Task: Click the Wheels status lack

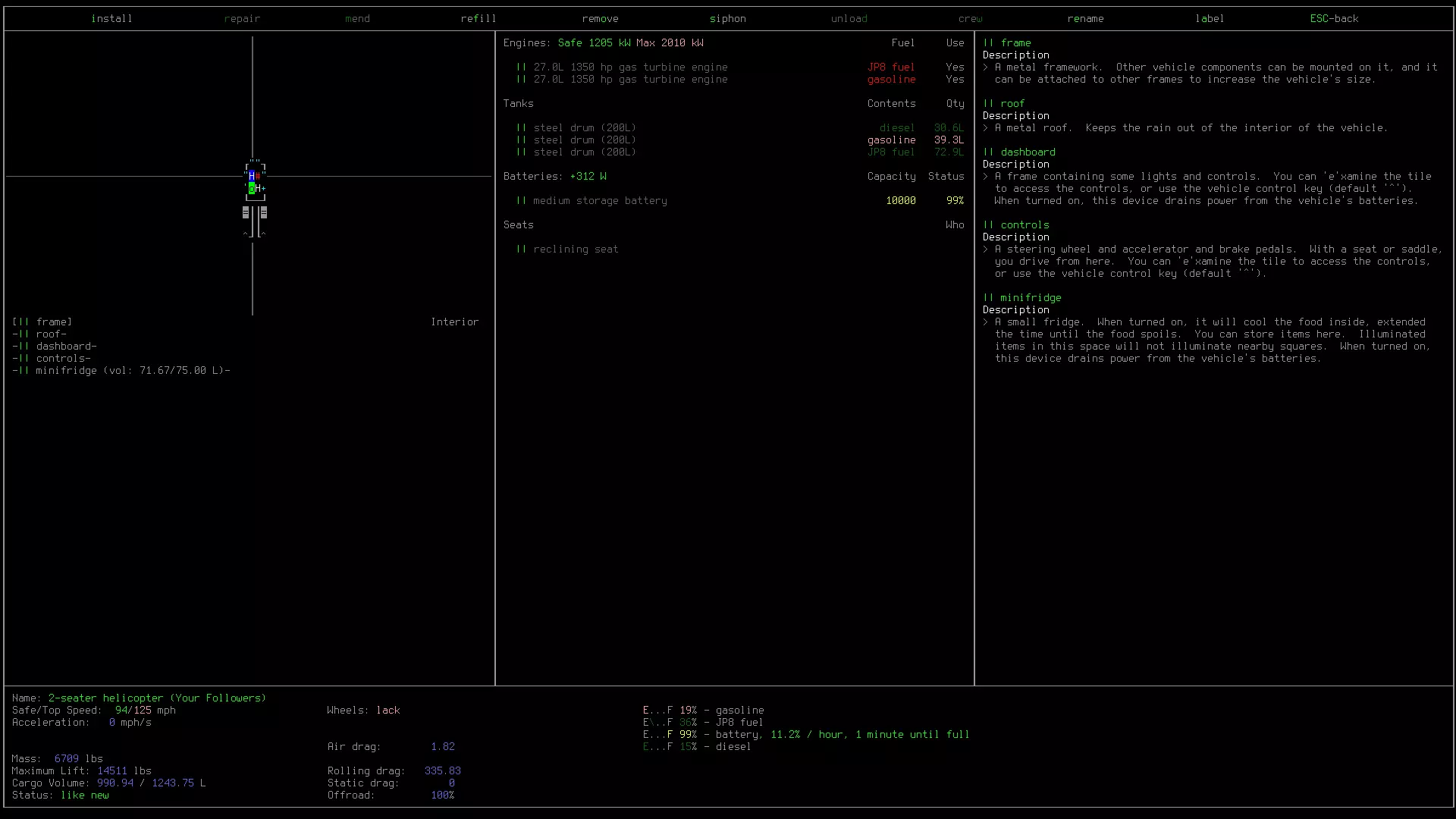Action: point(388,710)
